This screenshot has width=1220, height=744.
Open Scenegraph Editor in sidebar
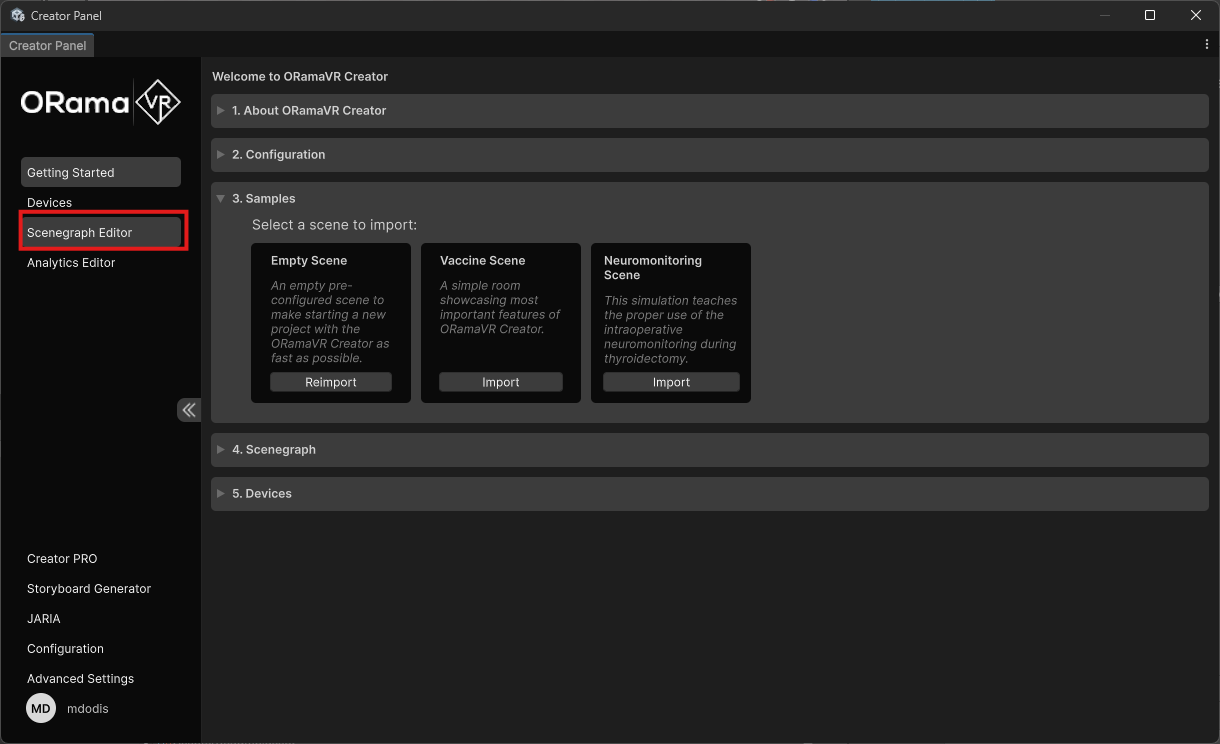pyautogui.click(x=101, y=232)
